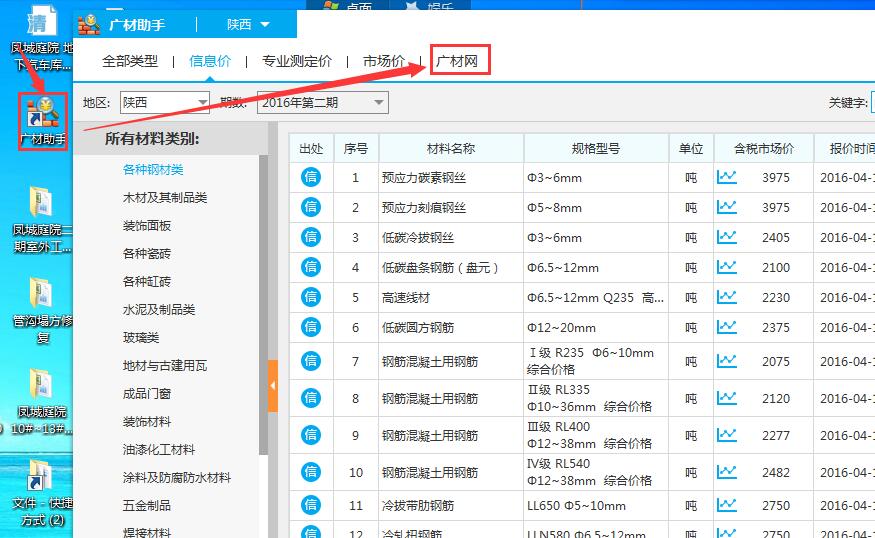Click the category list vertical scrollbar
875x538 pixels.
point(263,304)
